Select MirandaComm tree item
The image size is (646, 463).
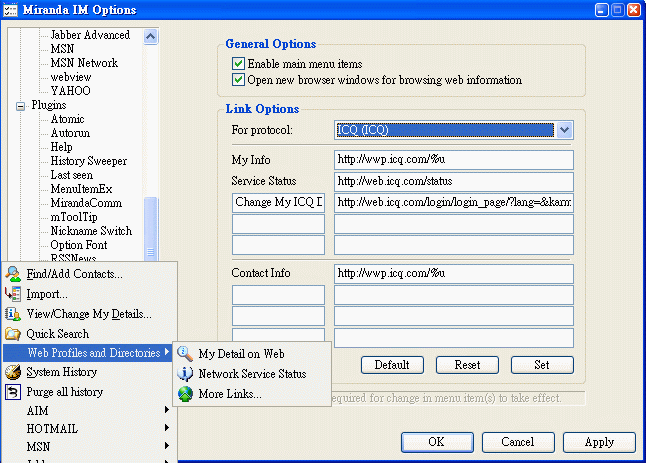tap(86, 203)
